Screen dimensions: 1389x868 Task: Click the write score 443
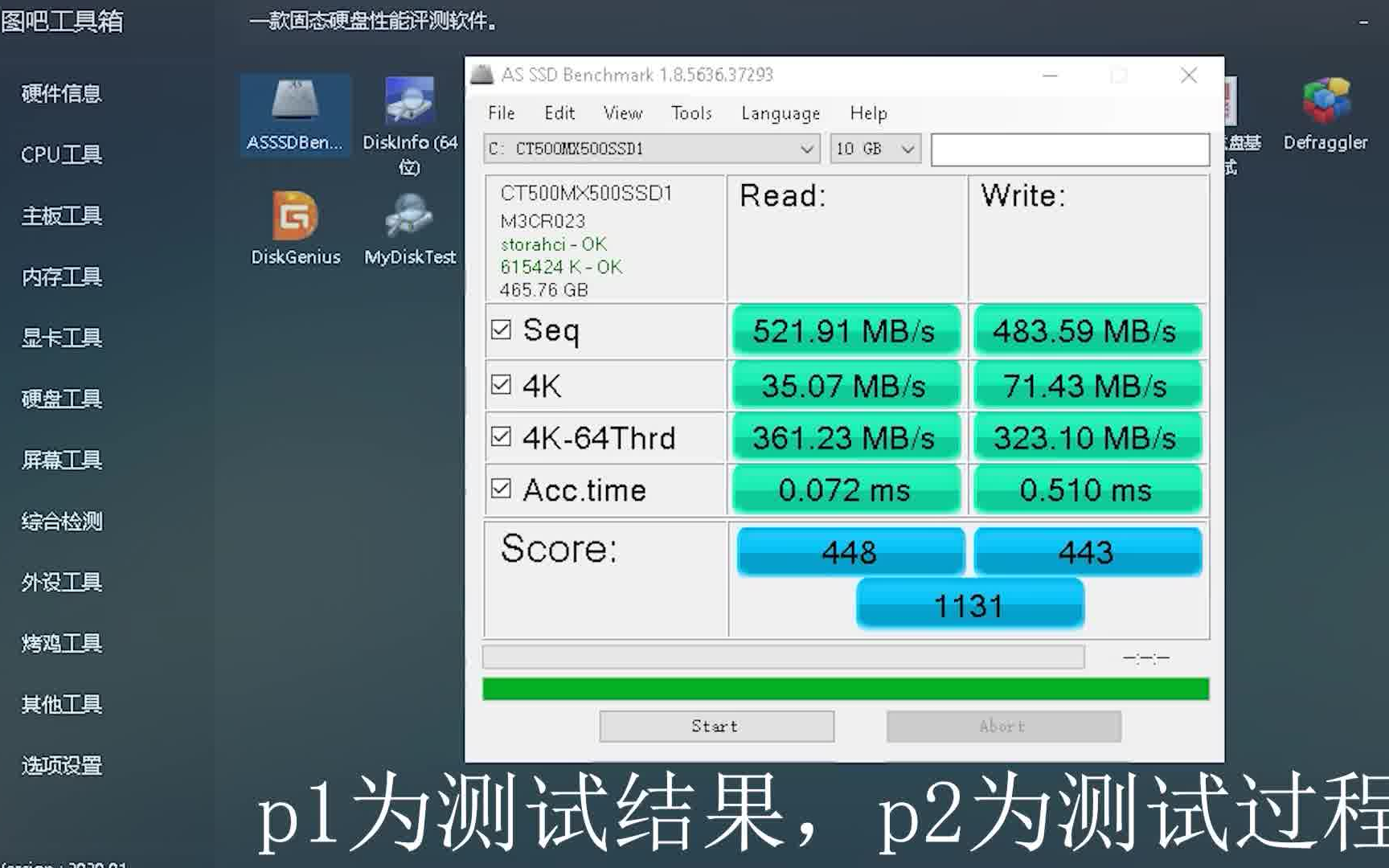coord(1088,551)
